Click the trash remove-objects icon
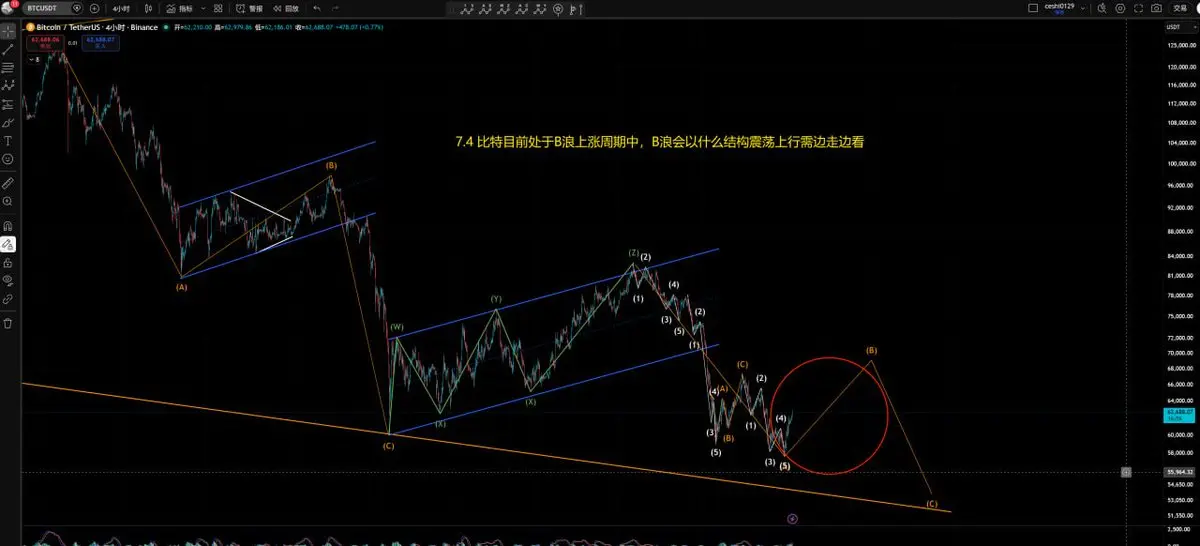 [x=8, y=323]
